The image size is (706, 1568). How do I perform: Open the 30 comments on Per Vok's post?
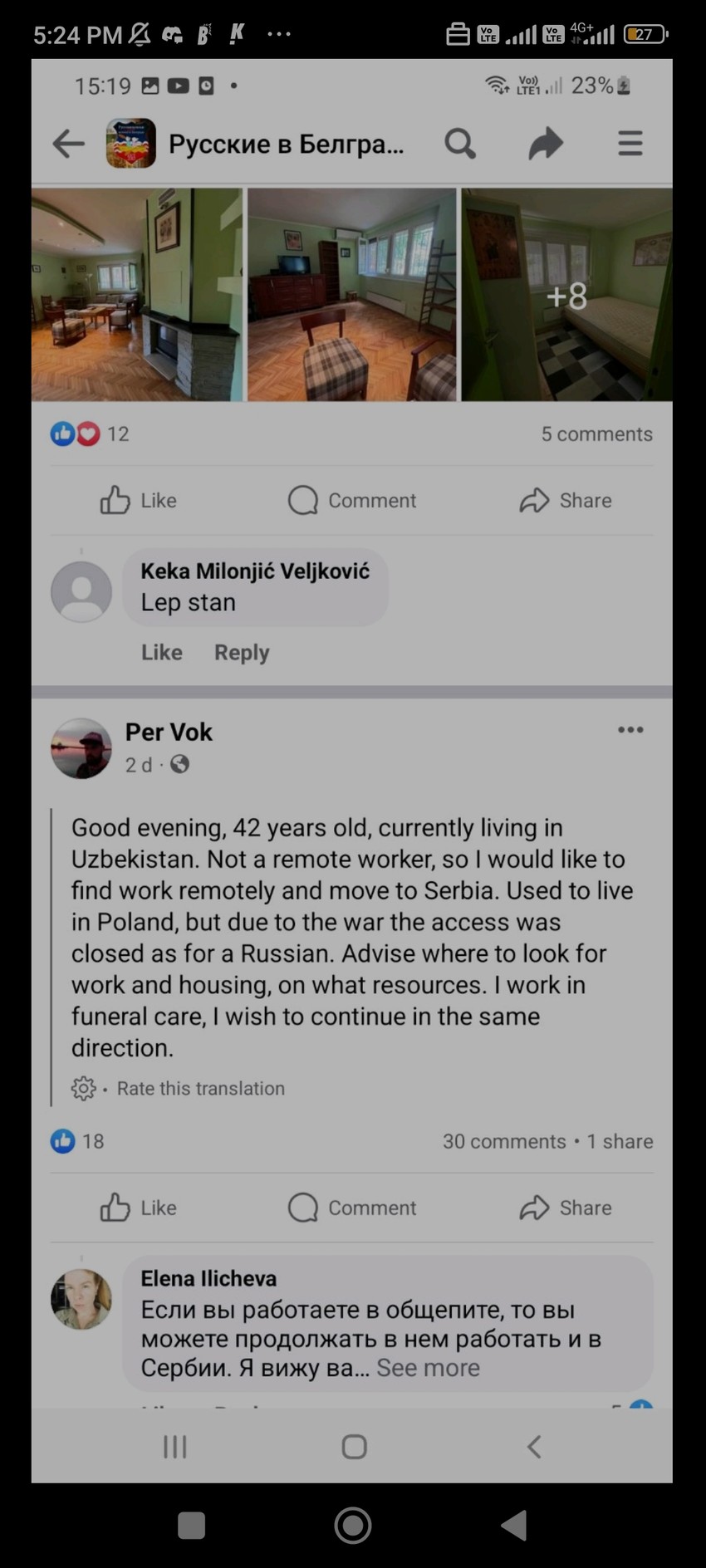click(504, 1141)
